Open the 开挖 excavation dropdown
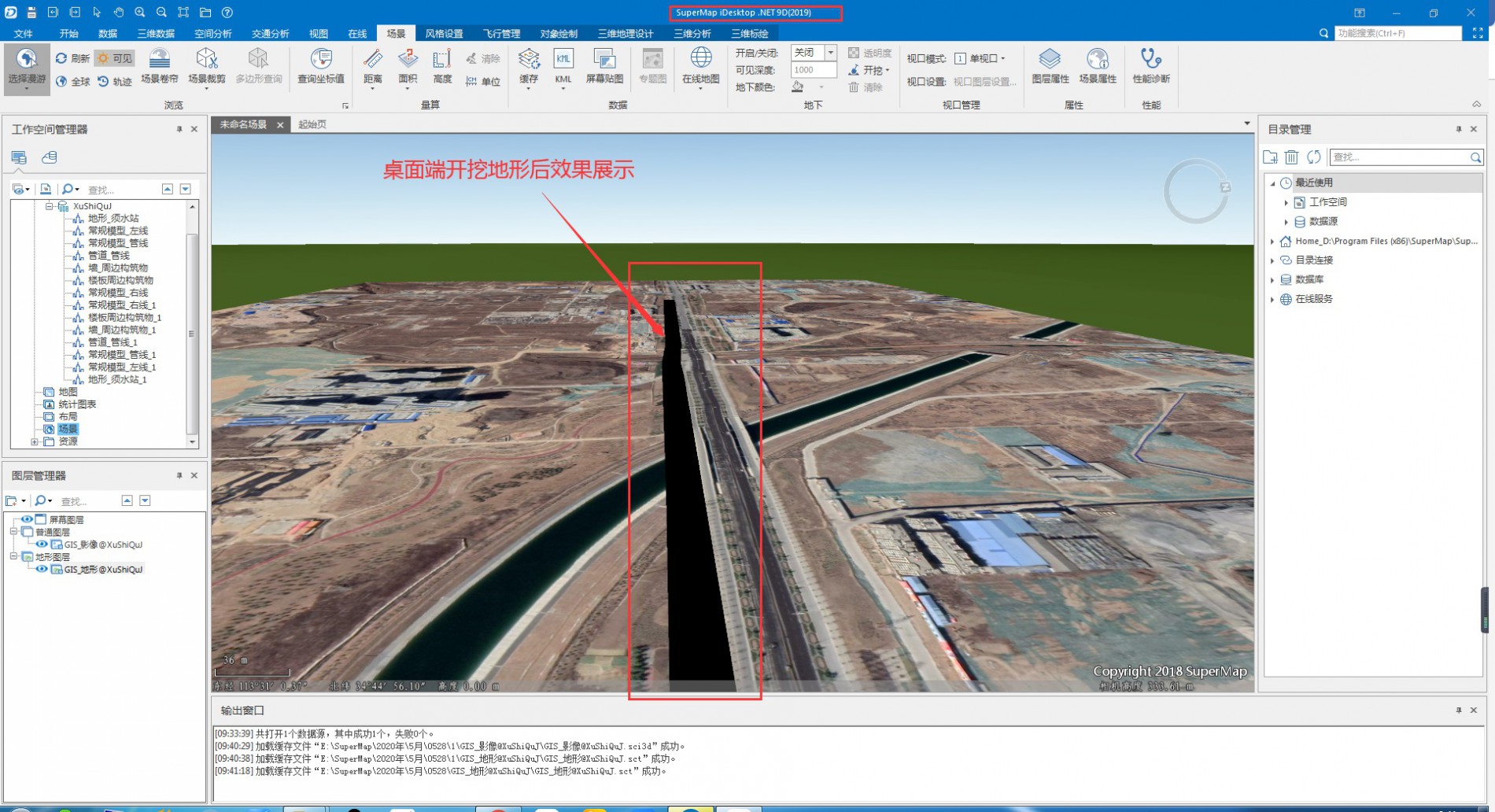 [870, 70]
